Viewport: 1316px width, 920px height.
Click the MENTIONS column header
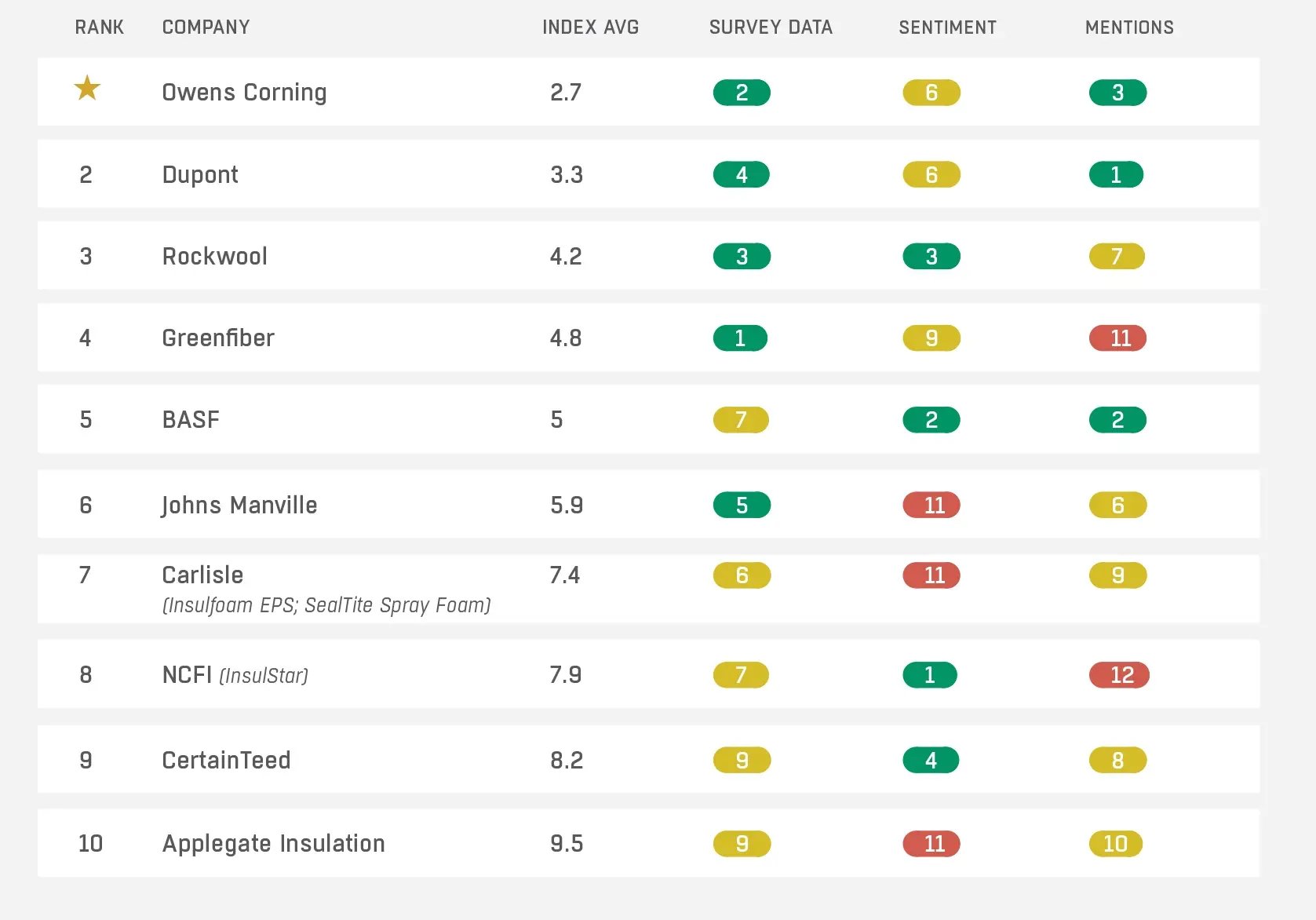point(1129,27)
